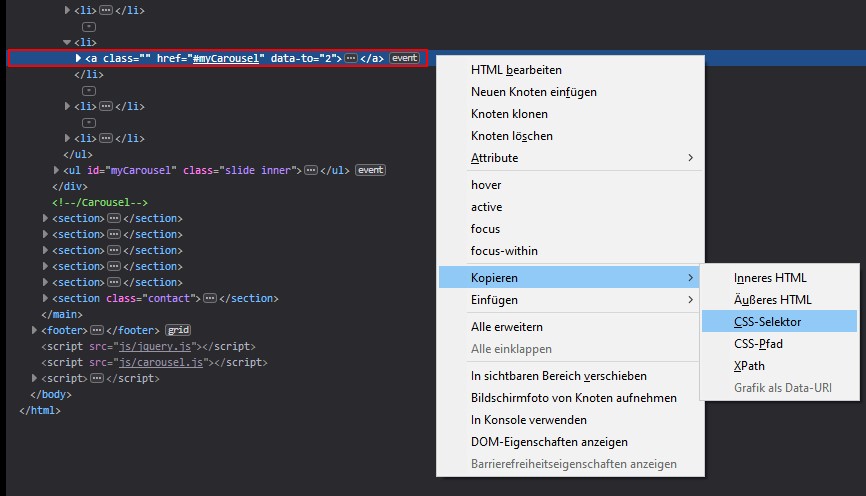Follow the #myCarousel href link
The image size is (866, 496).
point(225,58)
